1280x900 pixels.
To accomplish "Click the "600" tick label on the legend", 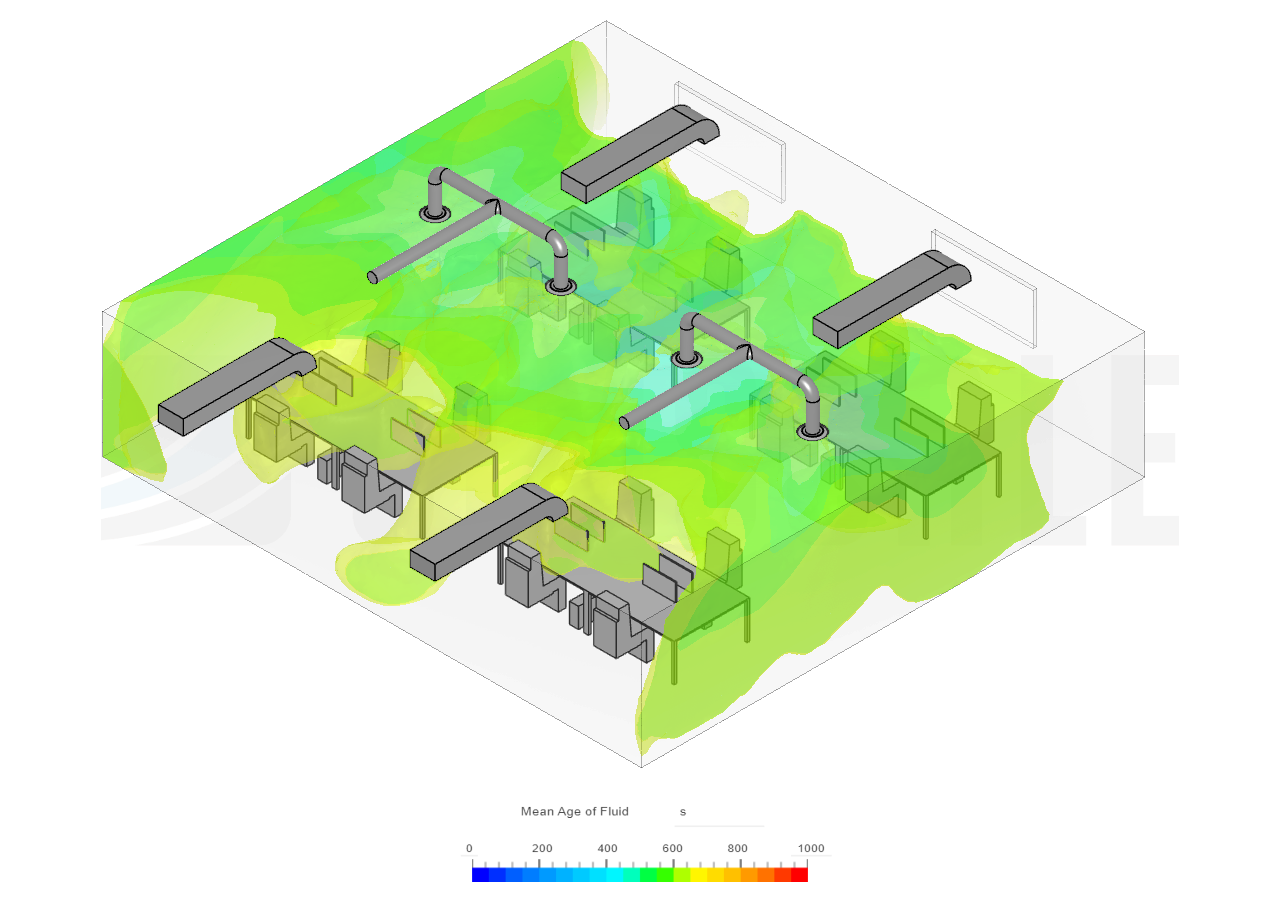I will 672,848.
